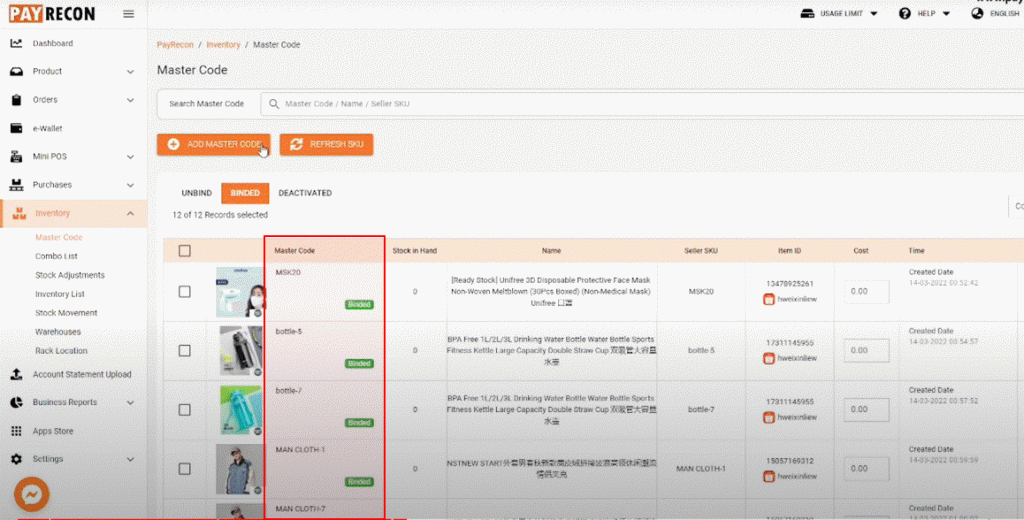Click the search magnifier icon

(274, 104)
